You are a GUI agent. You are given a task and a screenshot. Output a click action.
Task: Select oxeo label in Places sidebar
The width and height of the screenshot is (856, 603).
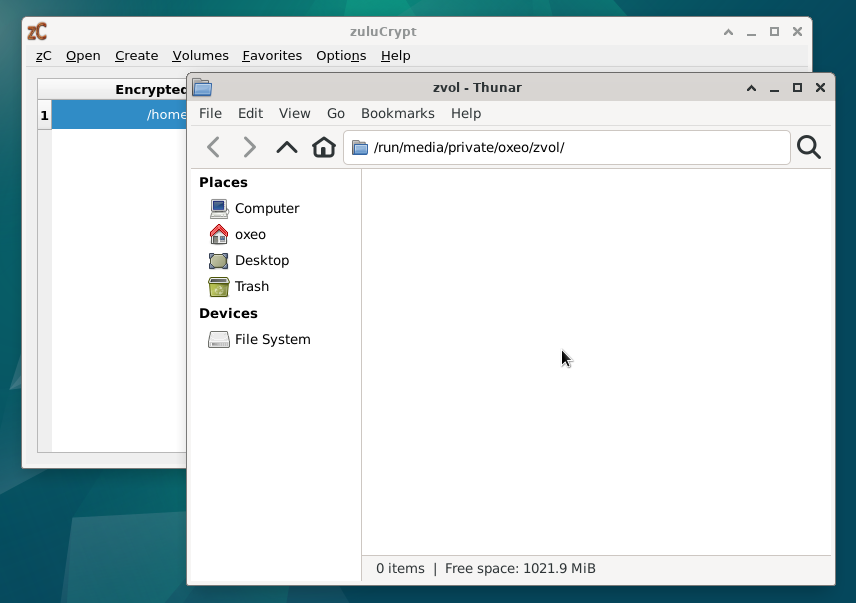250,235
